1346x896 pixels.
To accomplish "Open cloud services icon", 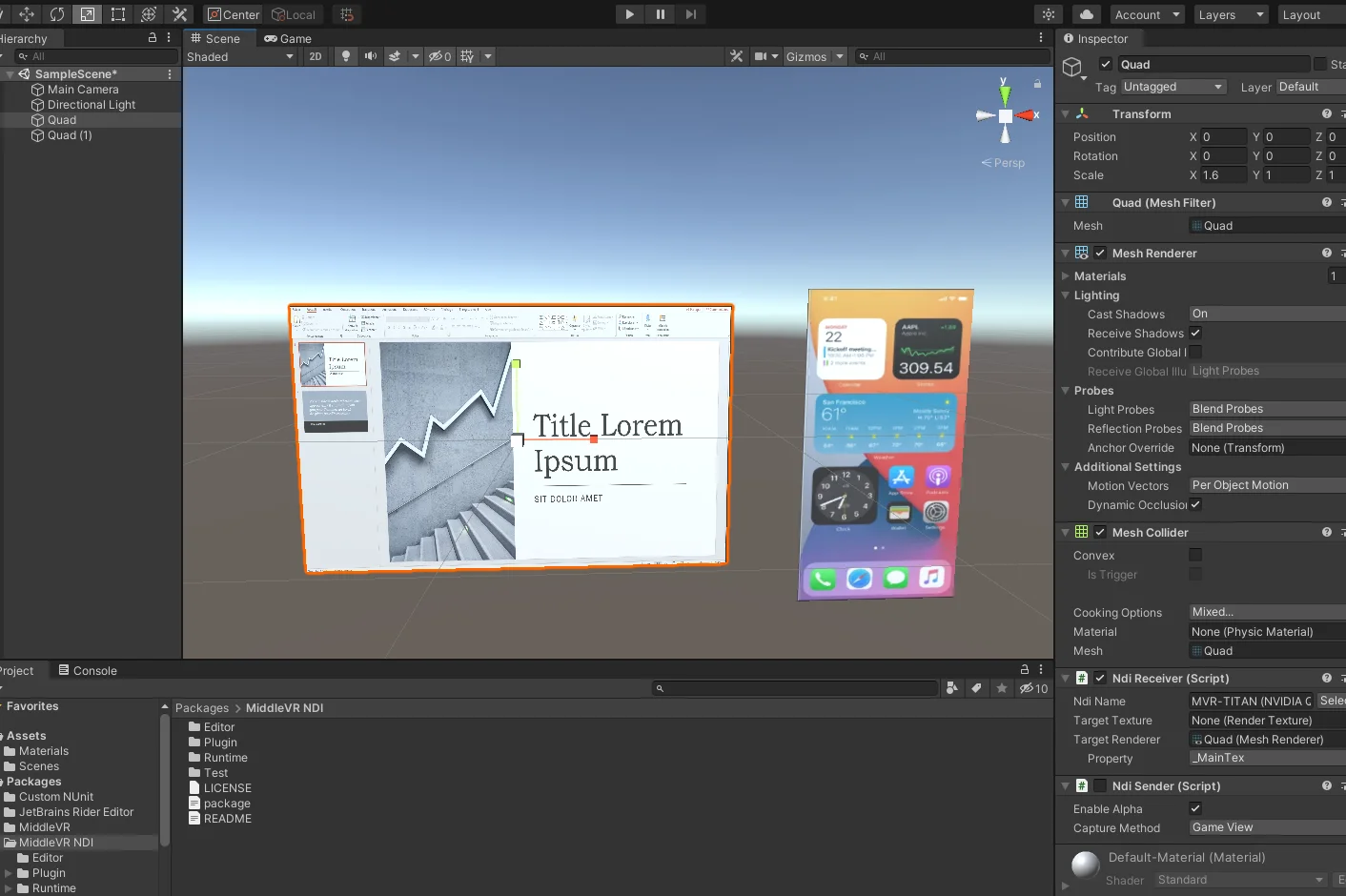I will tap(1086, 14).
